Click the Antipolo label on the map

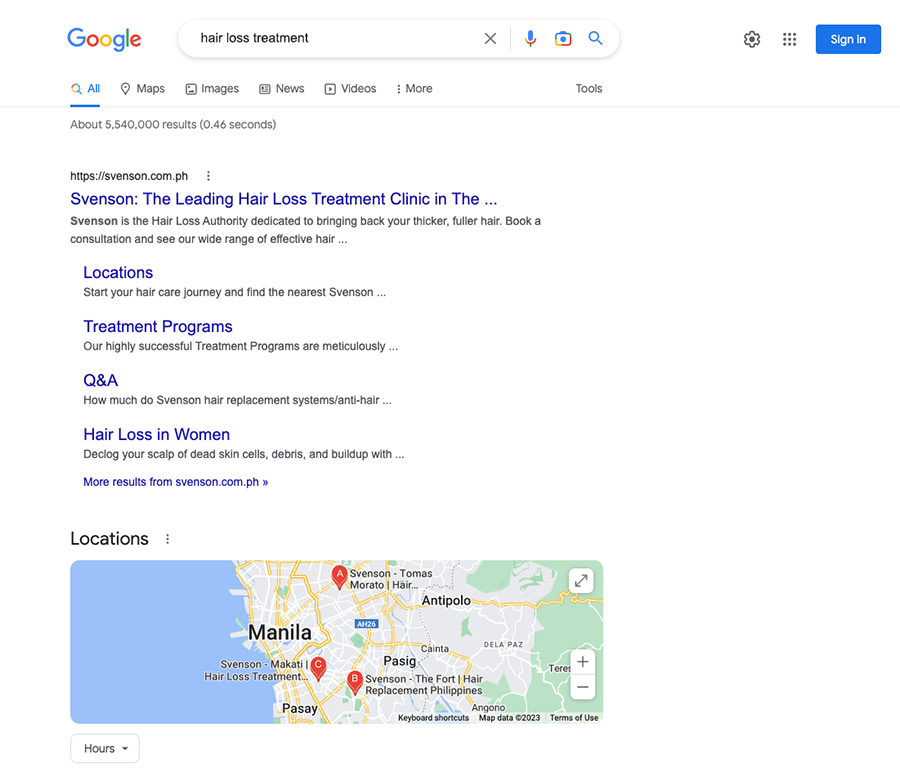pos(446,600)
